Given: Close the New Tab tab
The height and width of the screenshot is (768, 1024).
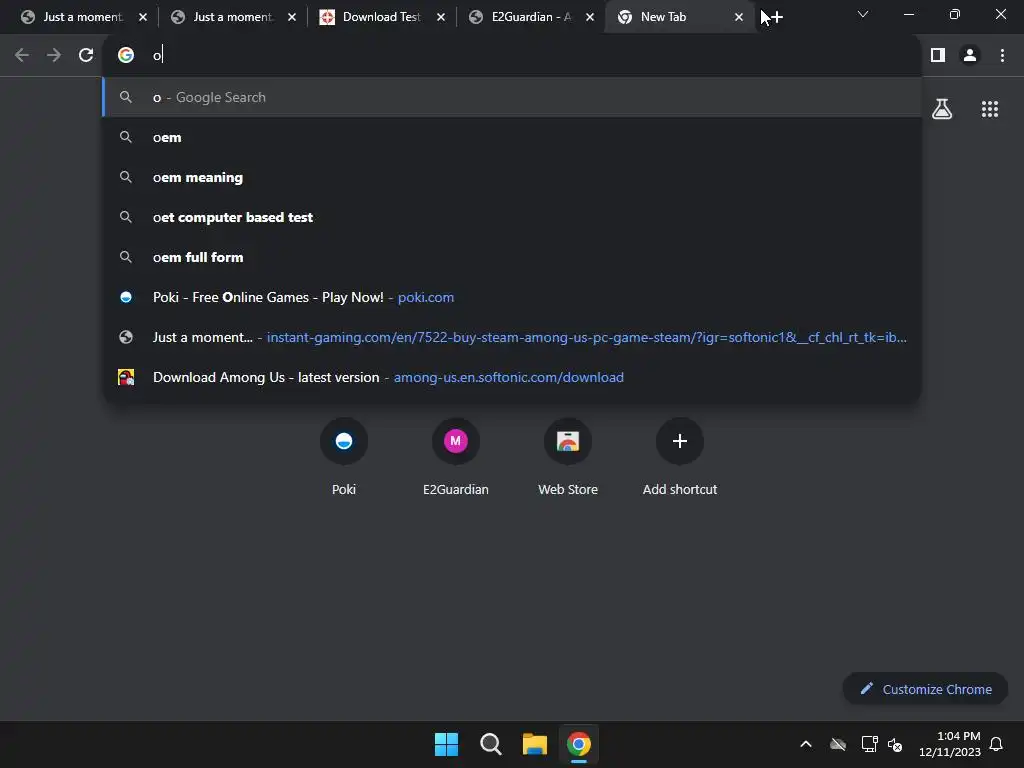Looking at the screenshot, I should pos(739,18).
